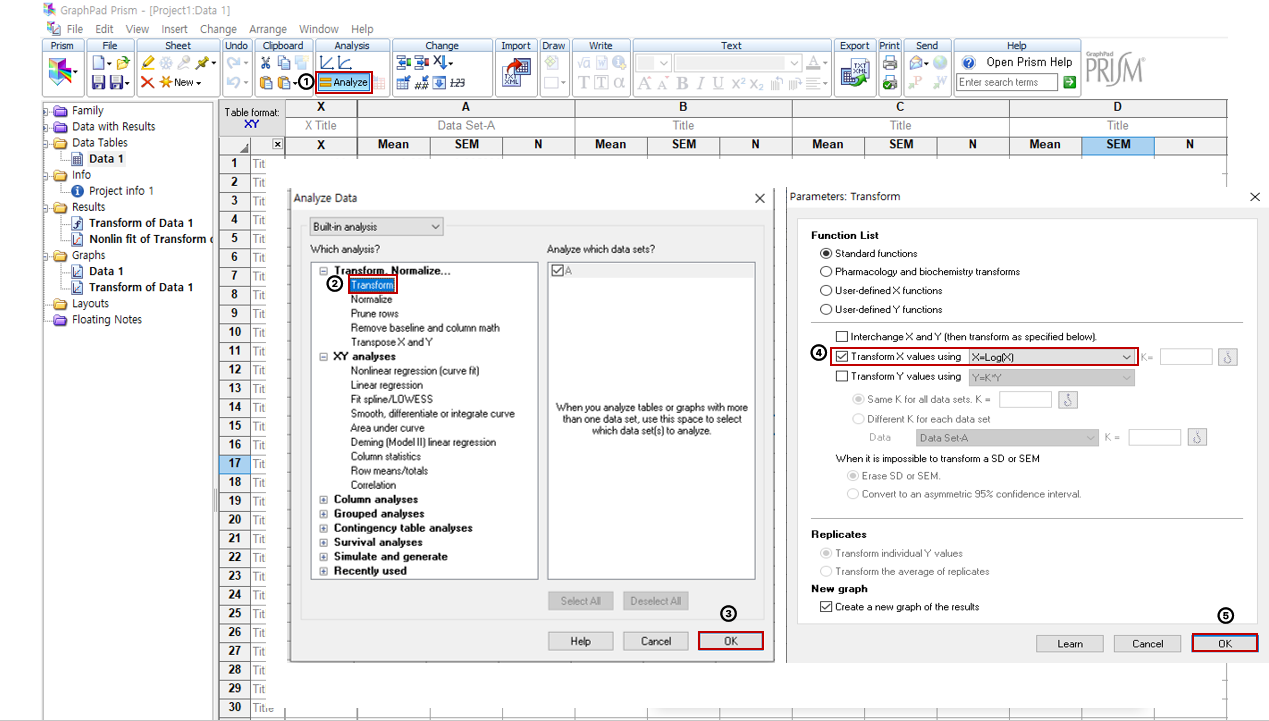Click the Cut scissors icon
This screenshot has height=721, width=1269.
click(x=265, y=62)
